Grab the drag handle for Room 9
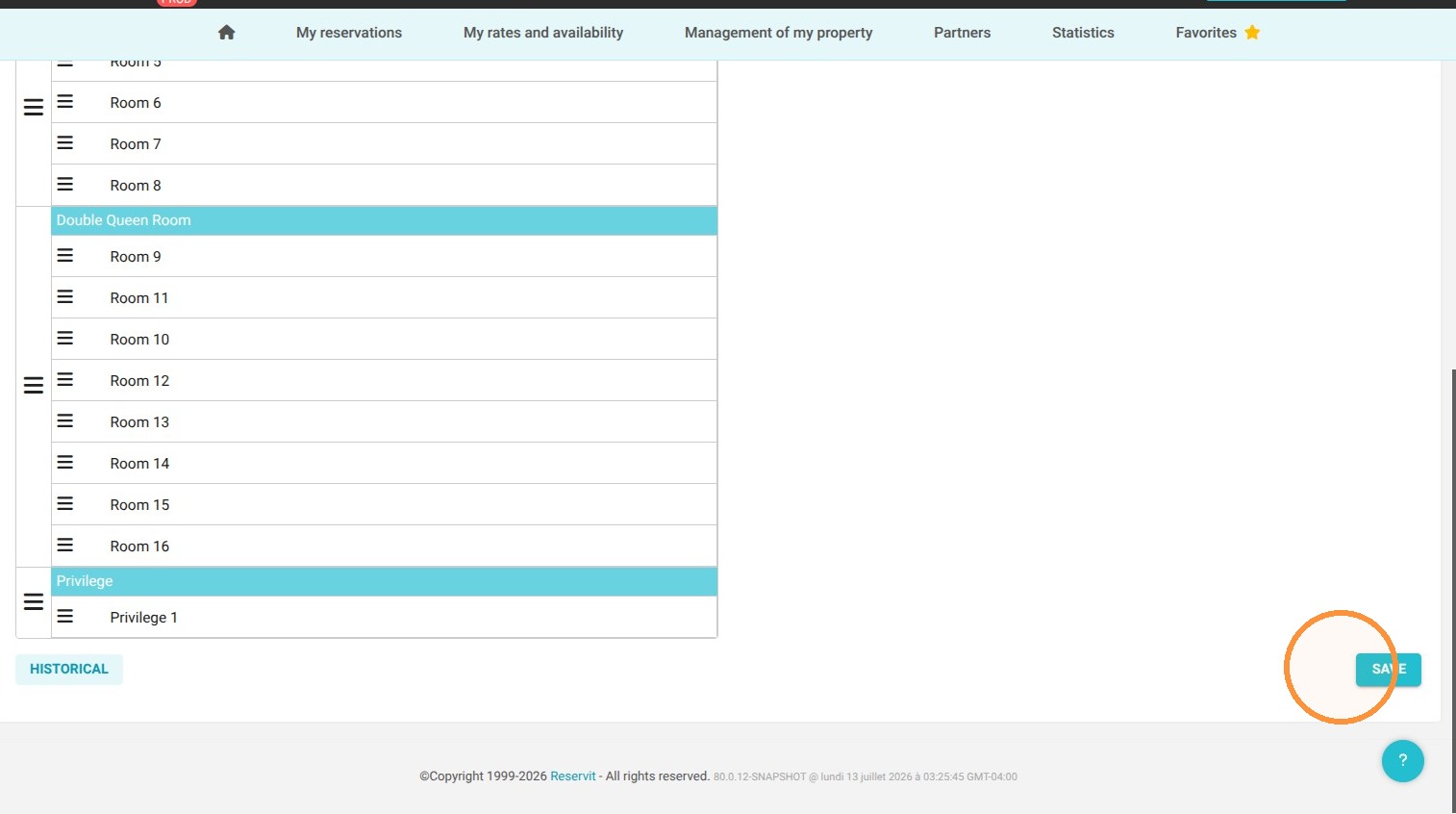Screen dimensions: 1456x814 point(65,255)
